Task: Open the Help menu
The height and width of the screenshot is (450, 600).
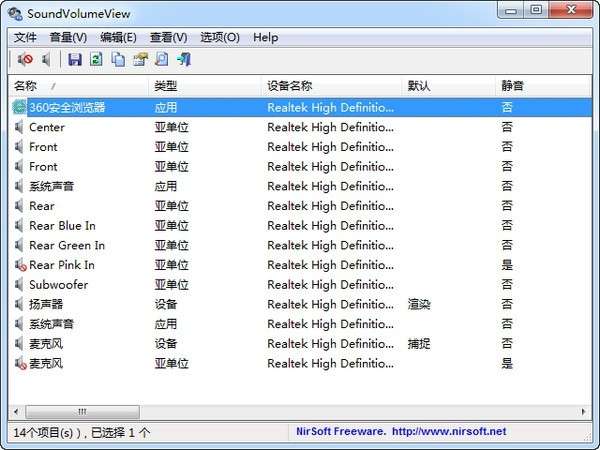Action: tap(266, 38)
